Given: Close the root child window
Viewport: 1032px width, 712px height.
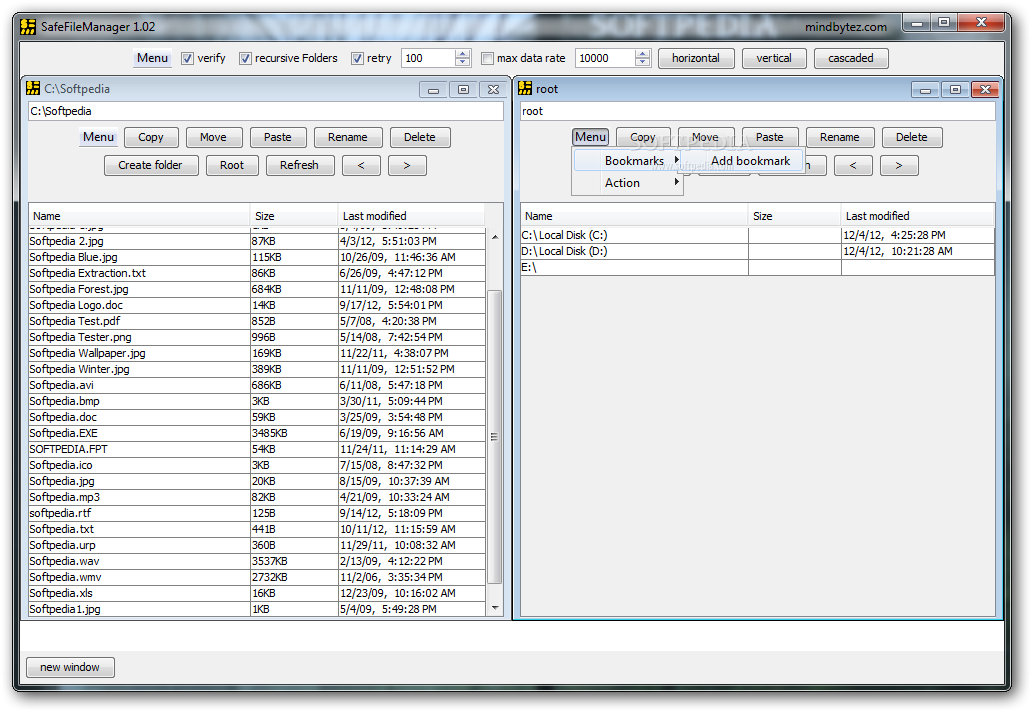Looking at the screenshot, I should click(985, 89).
